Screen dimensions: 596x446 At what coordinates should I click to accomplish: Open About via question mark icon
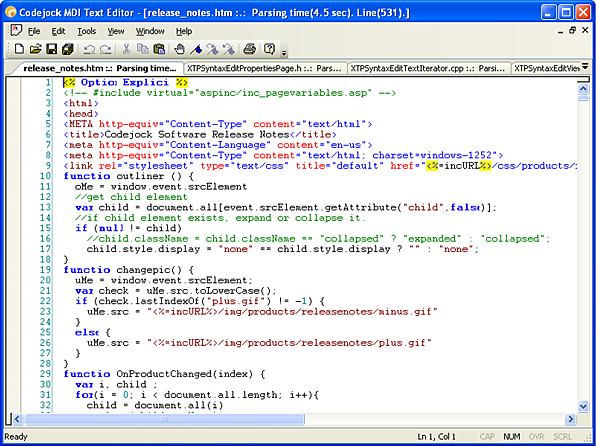point(269,49)
